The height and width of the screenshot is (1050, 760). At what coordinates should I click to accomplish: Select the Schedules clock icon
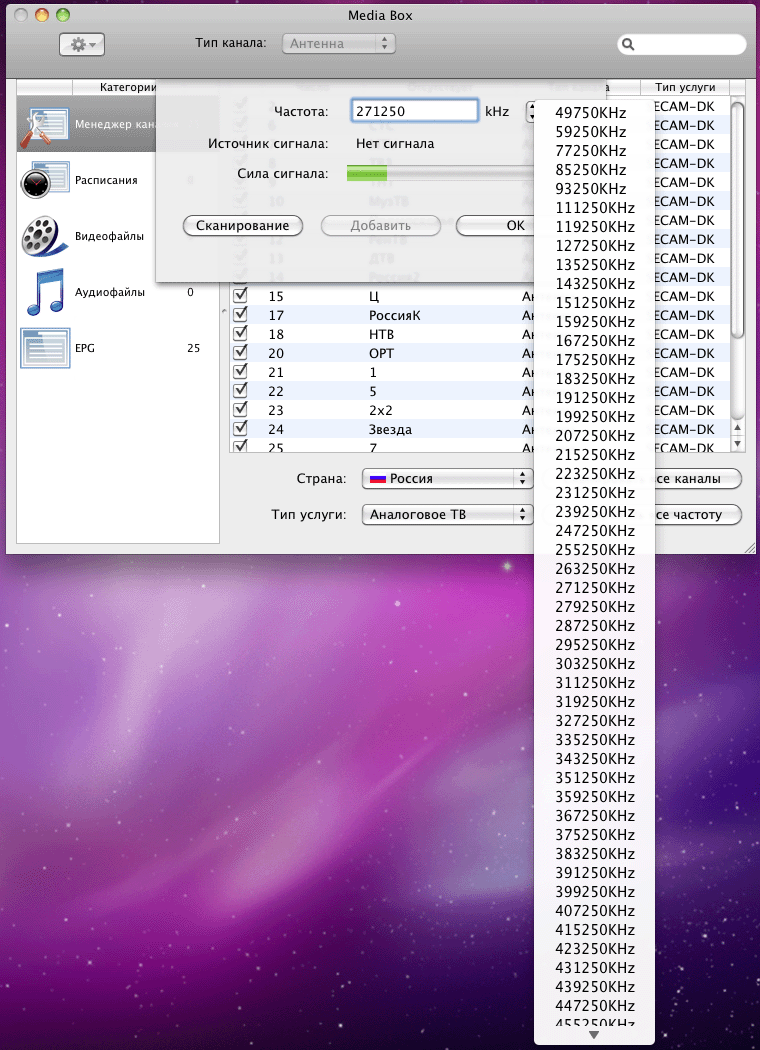[x=35, y=181]
